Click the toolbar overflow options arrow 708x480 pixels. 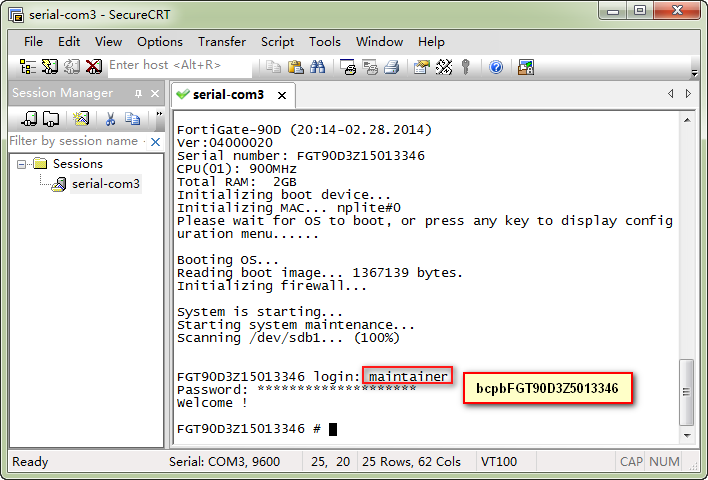pos(694,73)
